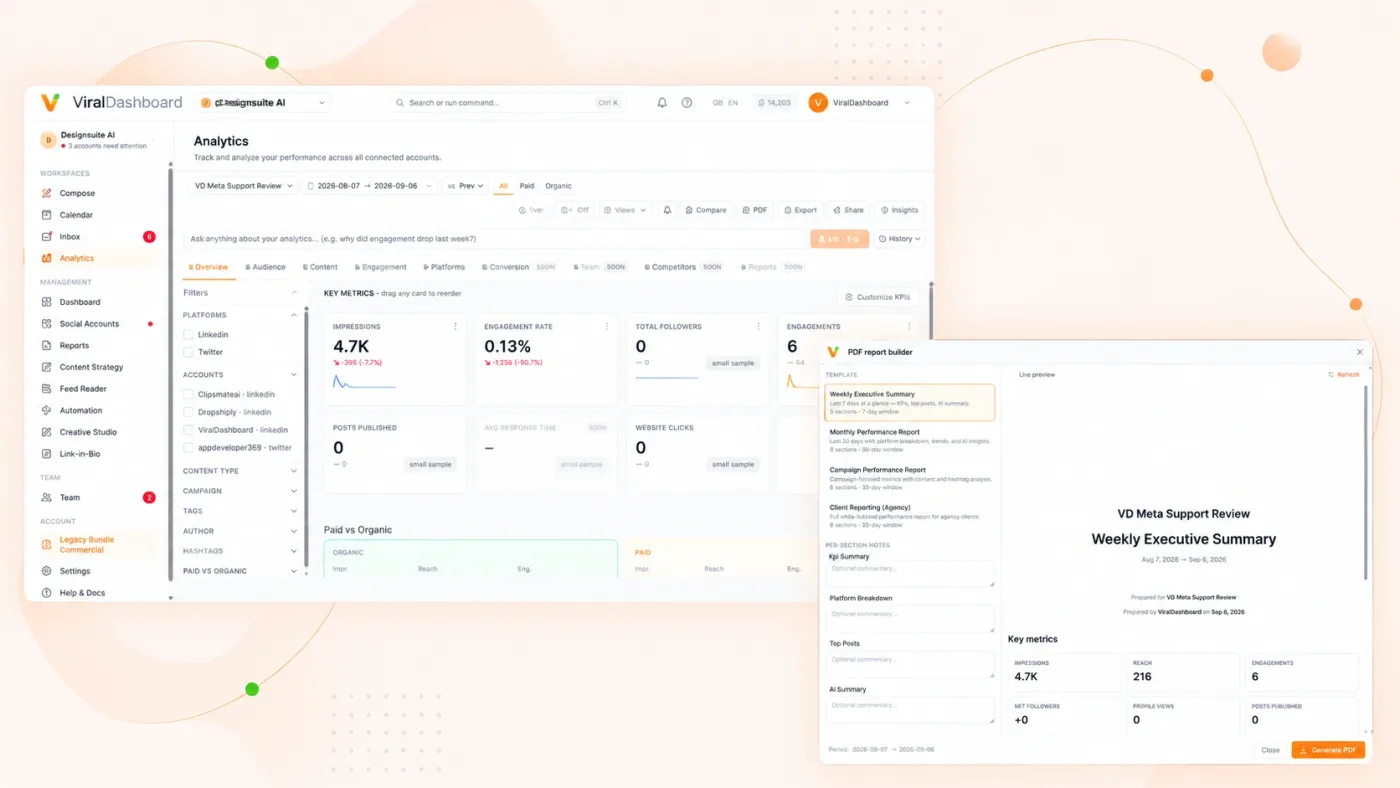Check the Twitter platform filter

(188, 352)
